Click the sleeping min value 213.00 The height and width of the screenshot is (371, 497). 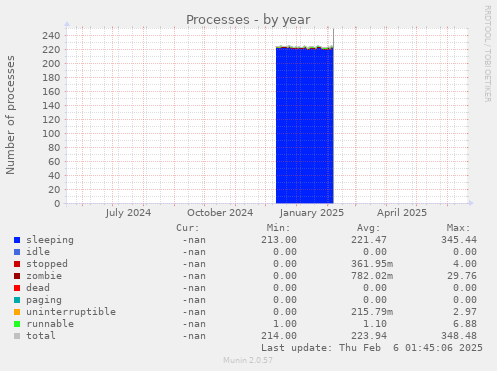pos(279,240)
